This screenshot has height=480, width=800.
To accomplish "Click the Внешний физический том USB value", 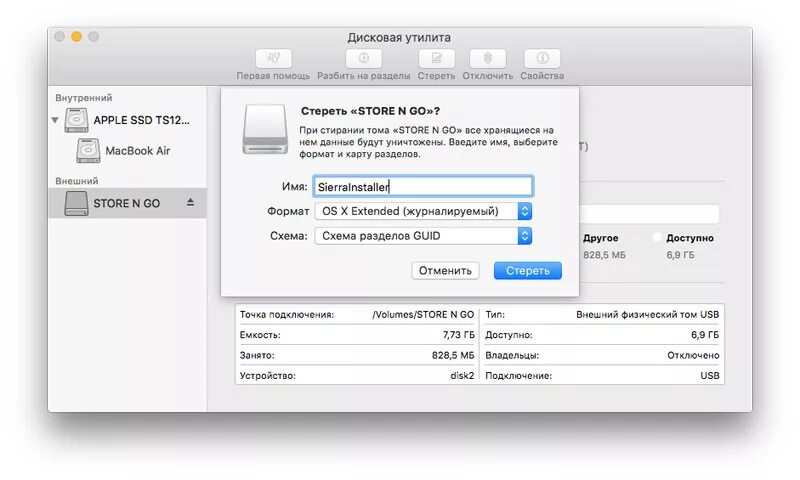I will pyautogui.click(x=647, y=315).
